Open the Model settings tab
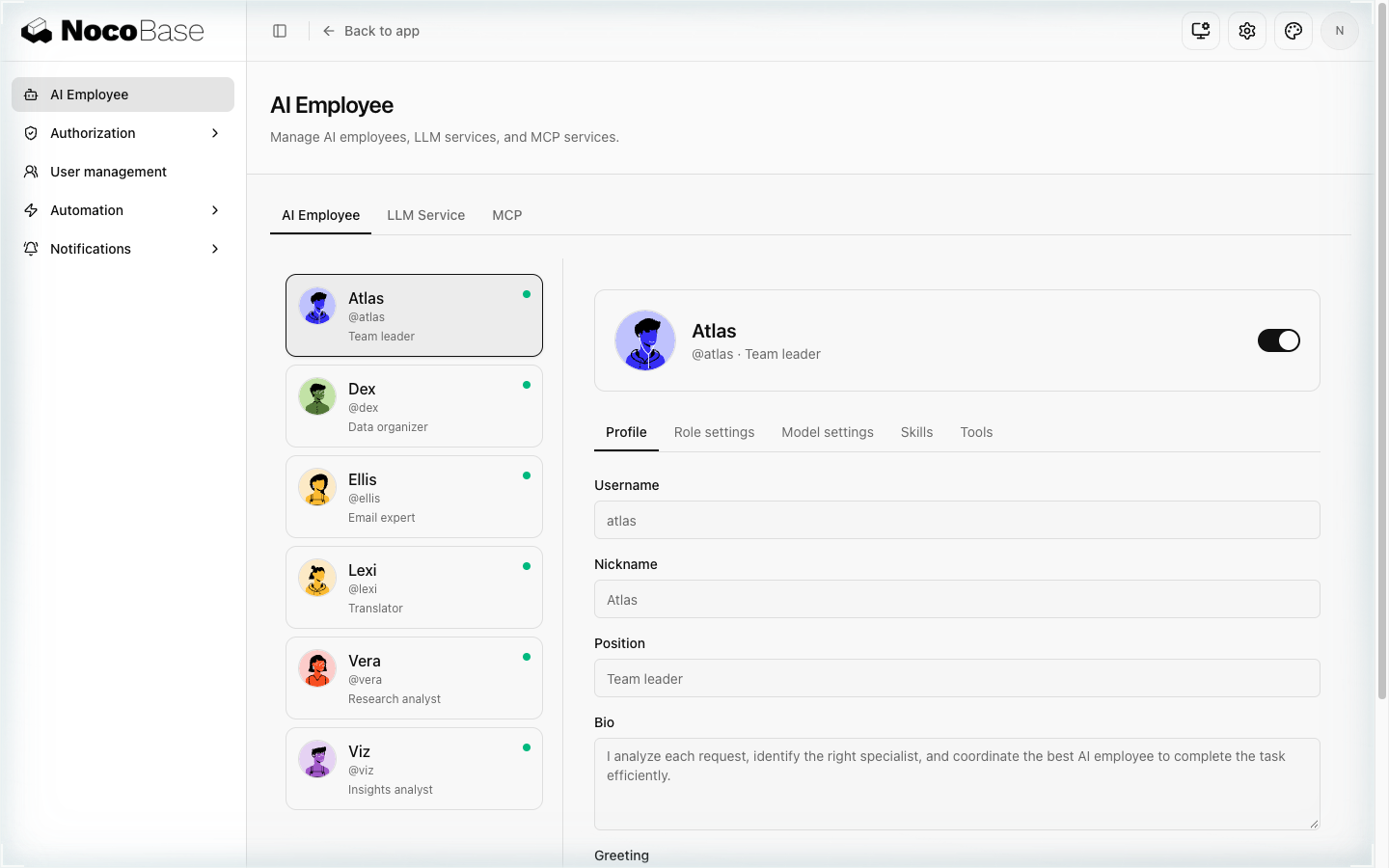Screen dimensions: 1389x868 tap(828, 432)
